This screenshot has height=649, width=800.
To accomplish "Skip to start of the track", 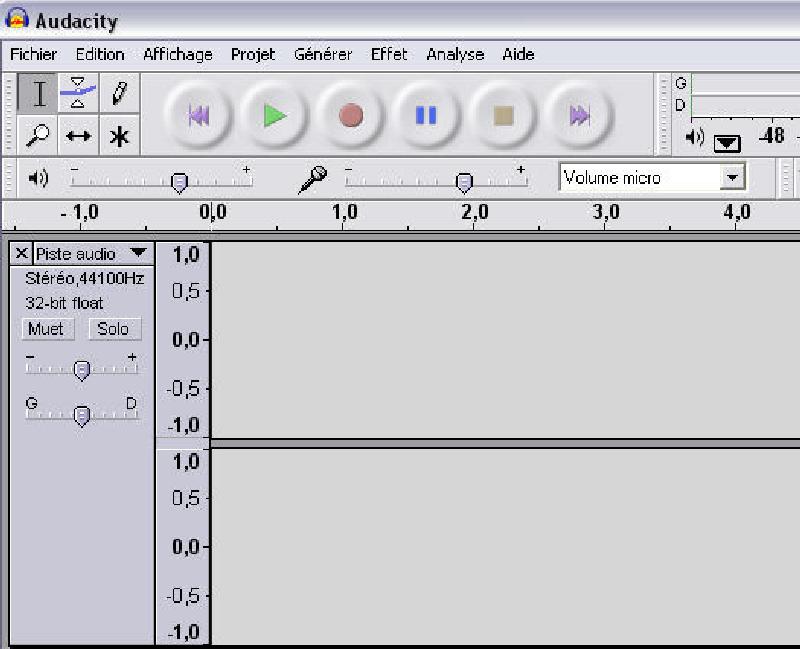I will 198,115.
